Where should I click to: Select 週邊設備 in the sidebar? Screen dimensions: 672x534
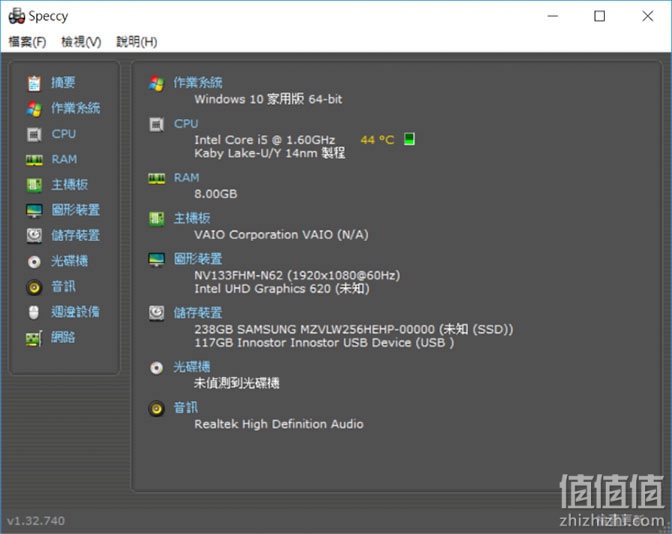[x=76, y=312]
